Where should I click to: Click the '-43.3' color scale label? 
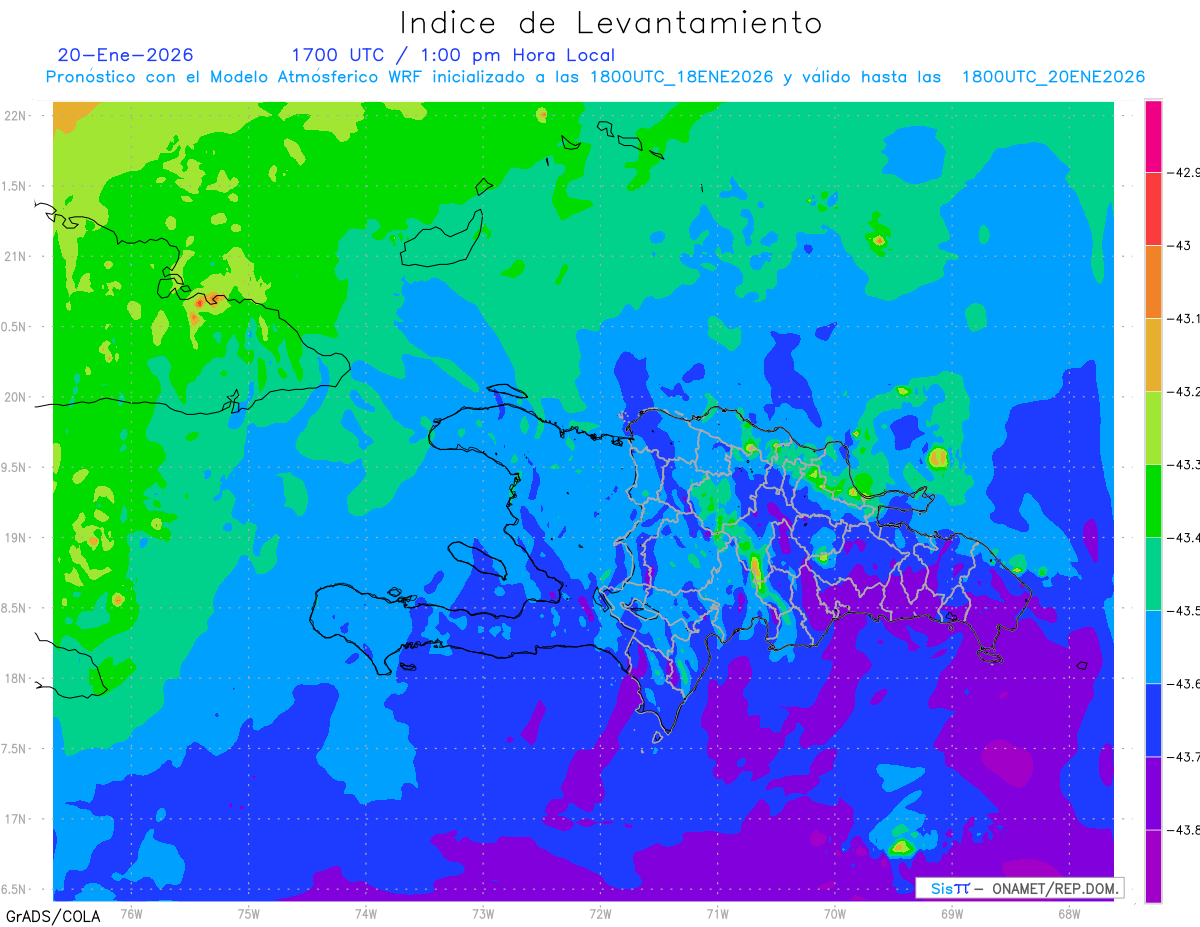pyautogui.click(x=1184, y=465)
